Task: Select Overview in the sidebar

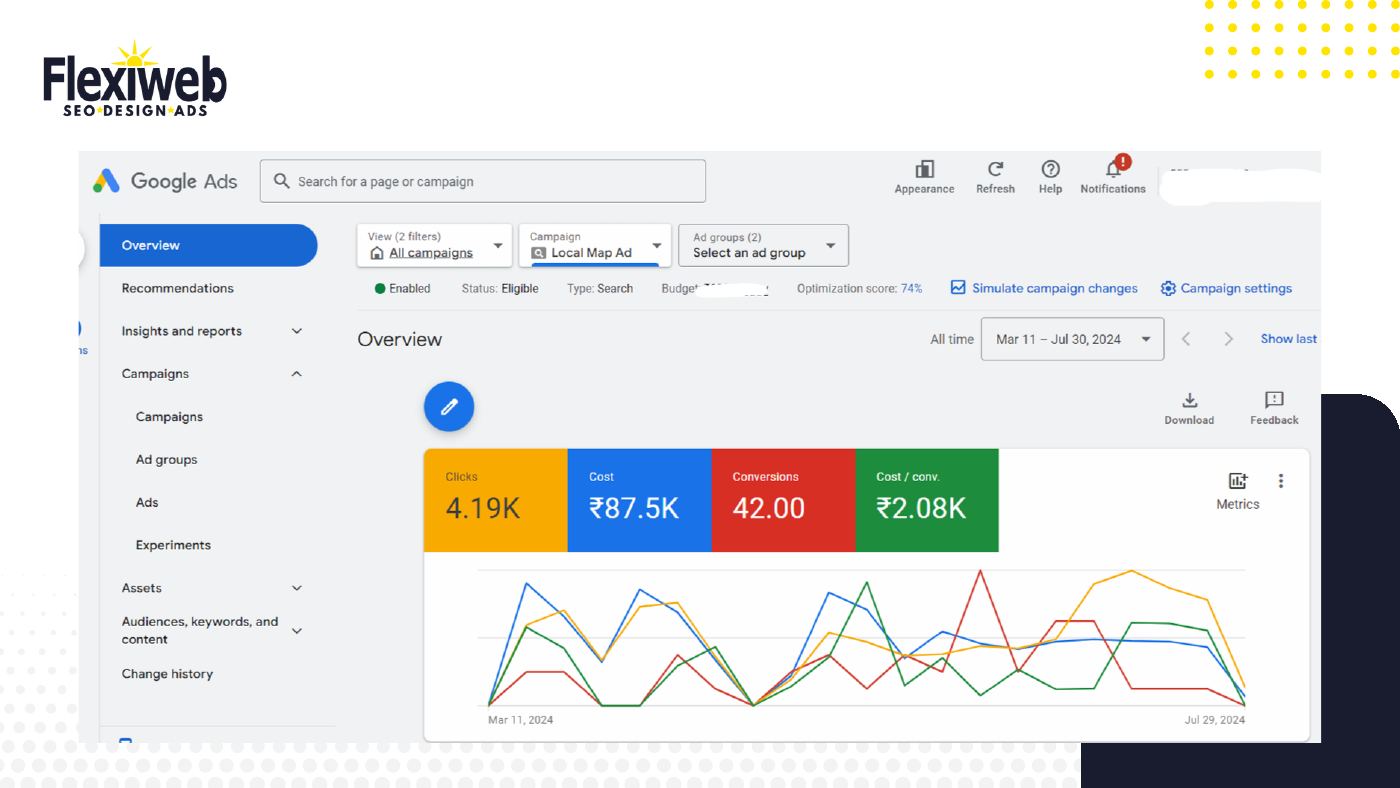Action: tap(208, 245)
